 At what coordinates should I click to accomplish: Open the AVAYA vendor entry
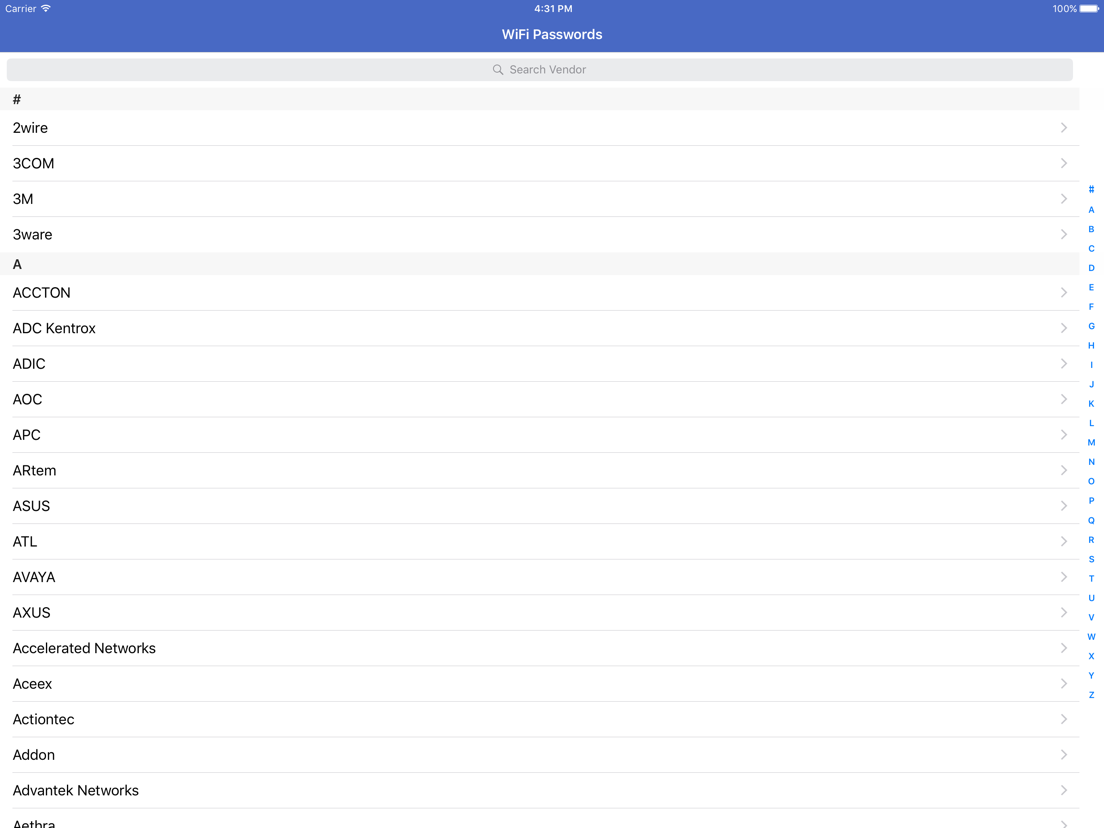(x=539, y=577)
